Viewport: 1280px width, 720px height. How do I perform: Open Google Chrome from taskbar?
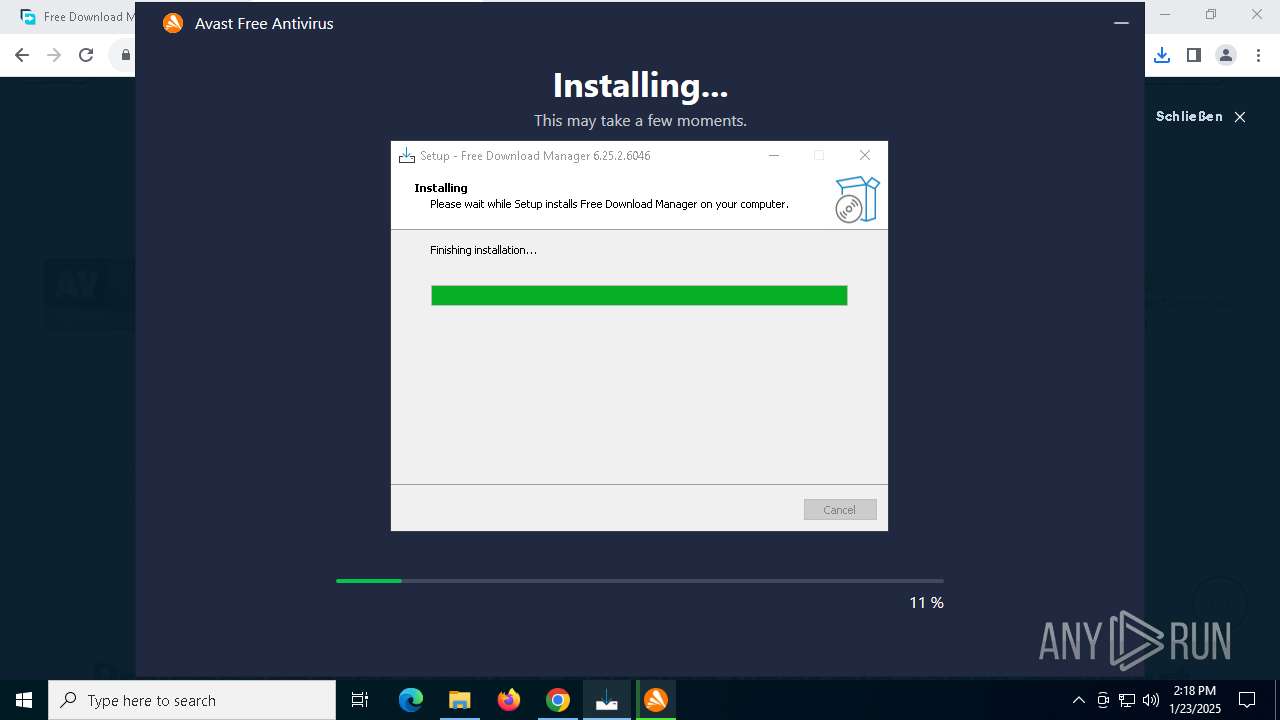coord(558,700)
